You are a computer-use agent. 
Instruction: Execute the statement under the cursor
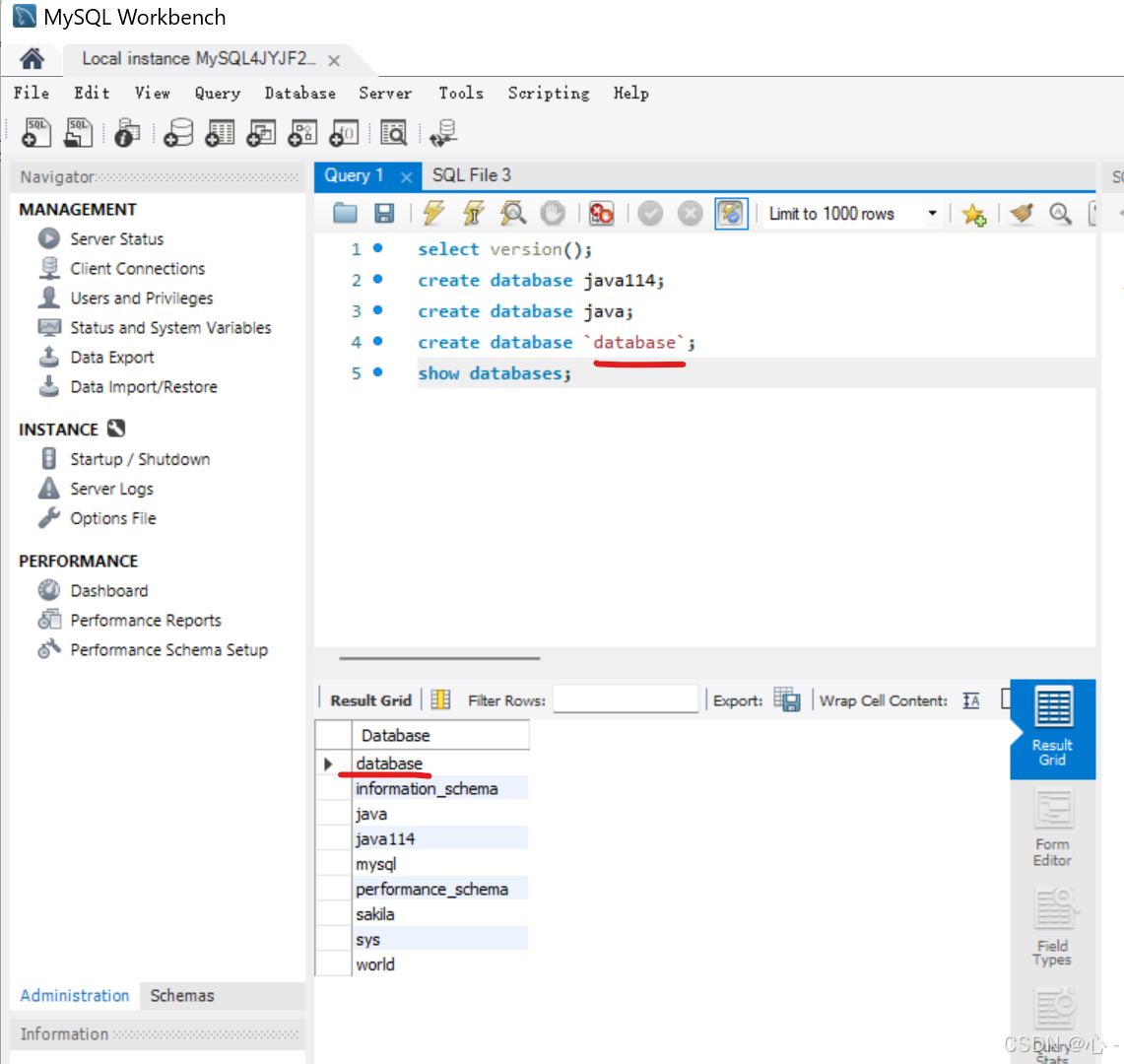pos(473,213)
